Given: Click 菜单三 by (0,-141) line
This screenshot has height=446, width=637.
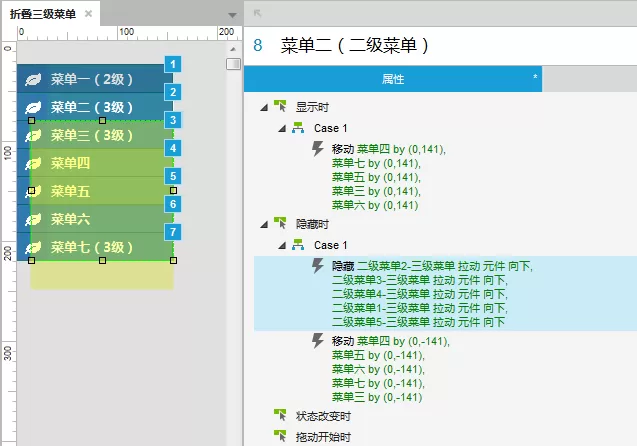Looking at the screenshot, I should [x=377, y=397].
